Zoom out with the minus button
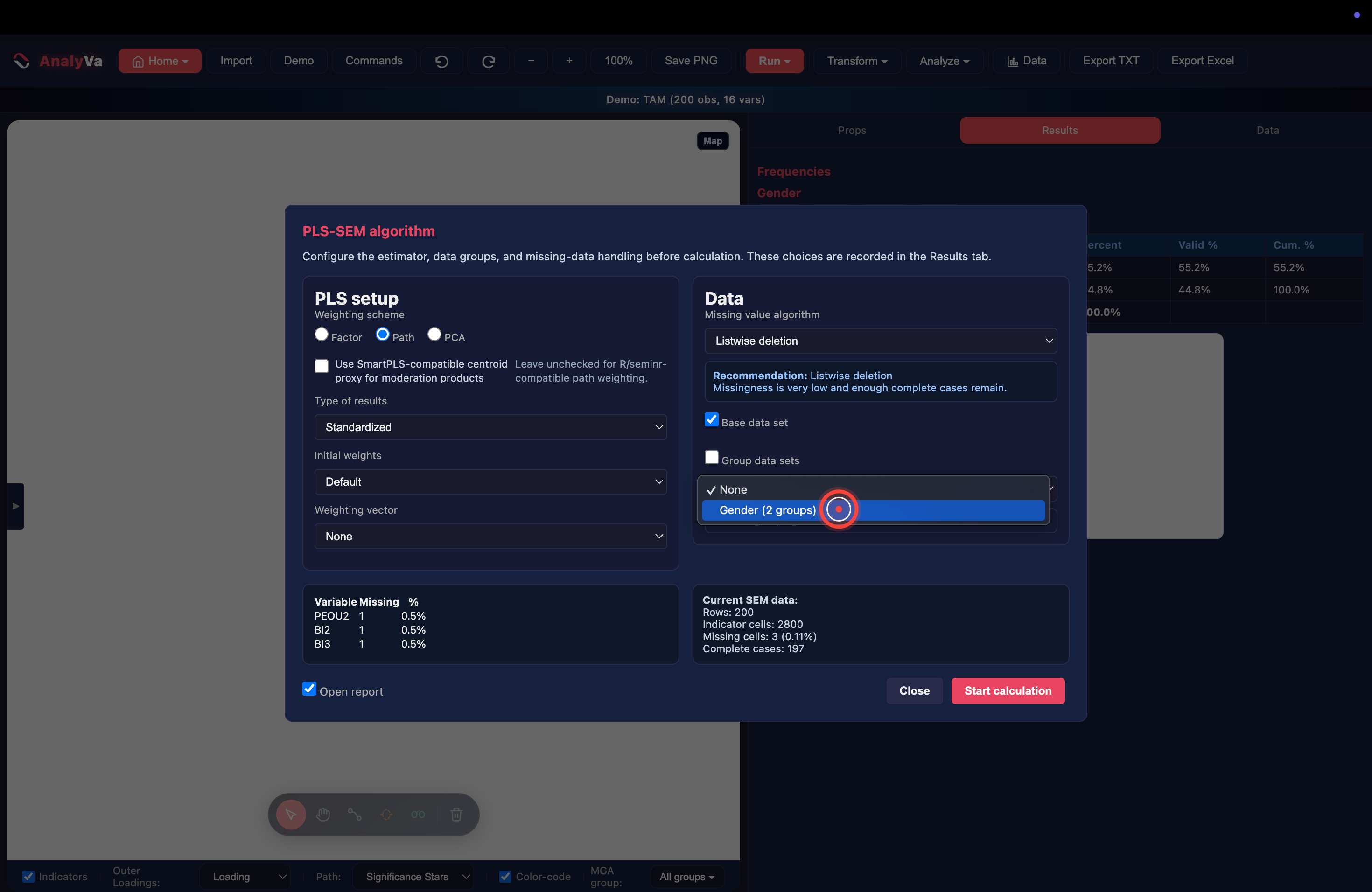 pos(531,61)
